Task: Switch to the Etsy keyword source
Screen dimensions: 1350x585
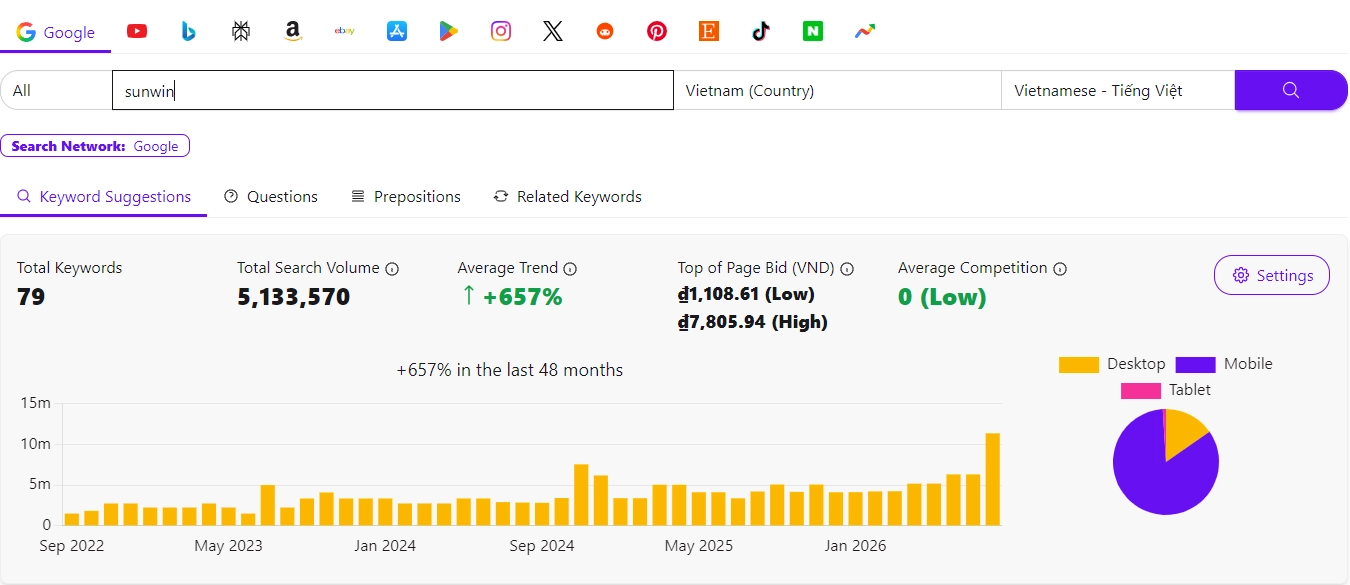Action: click(x=709, y=31)
